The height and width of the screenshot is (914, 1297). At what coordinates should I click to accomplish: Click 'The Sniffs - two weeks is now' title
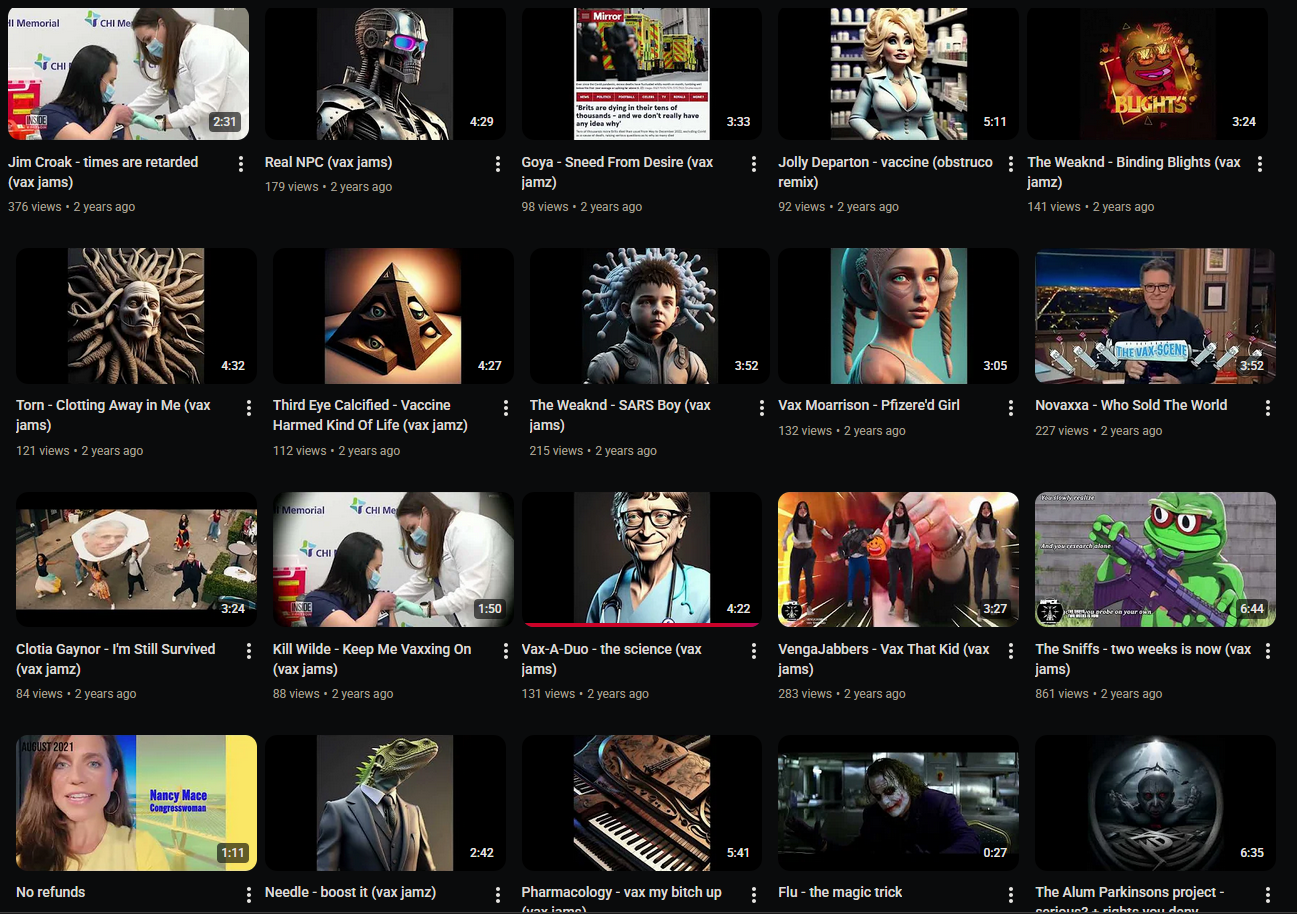[x=1143, y=659]
